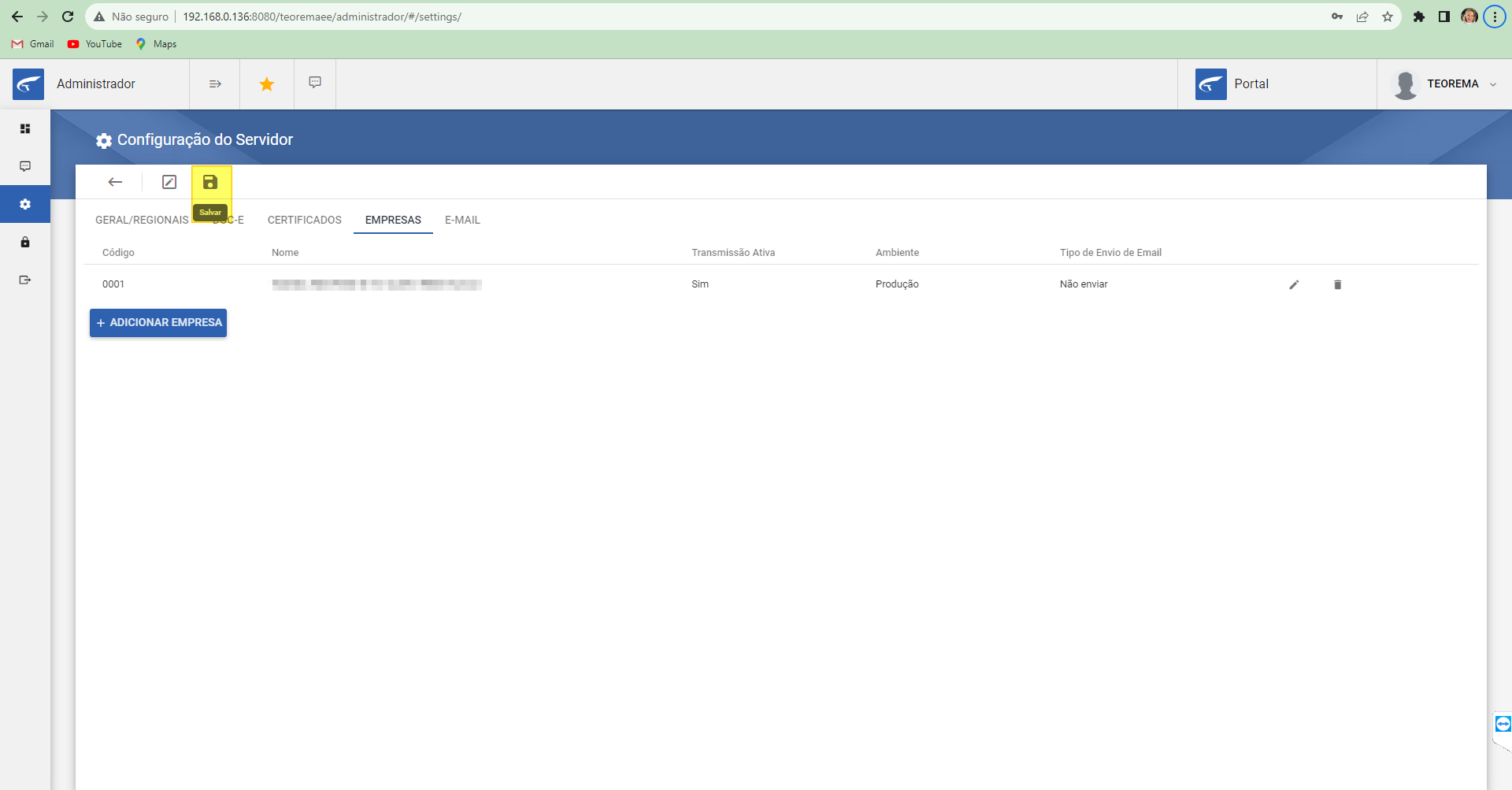Click the share page icon in address bar

coord(1362,17)
